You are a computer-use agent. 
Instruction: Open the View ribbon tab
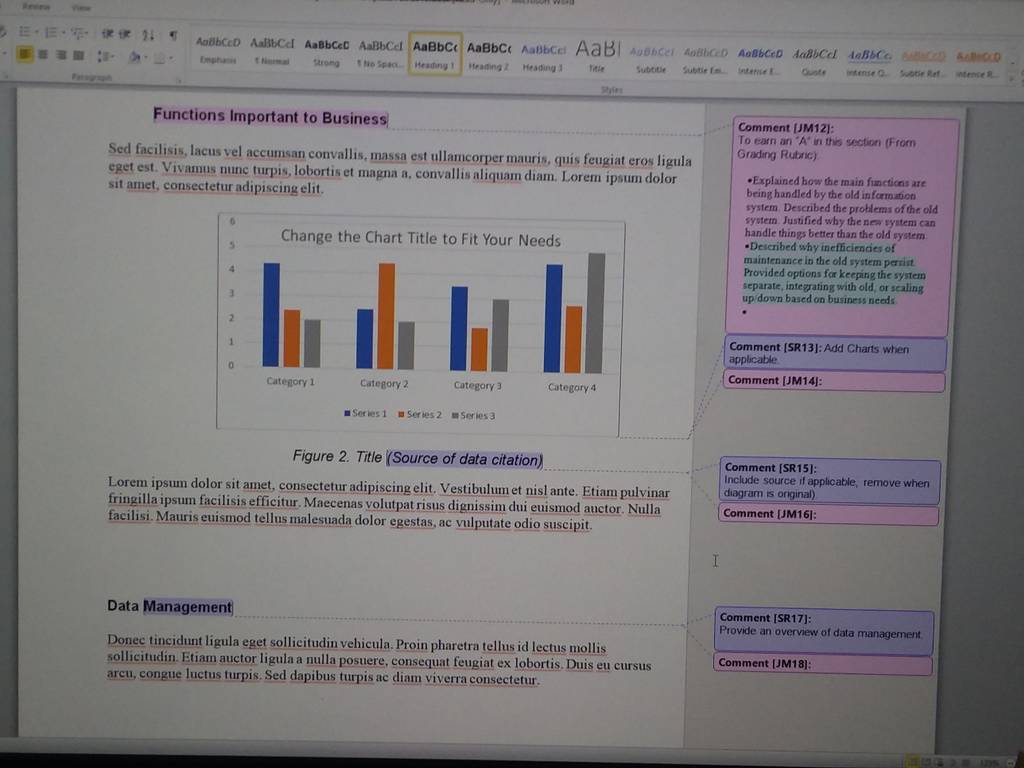(81, 7)
